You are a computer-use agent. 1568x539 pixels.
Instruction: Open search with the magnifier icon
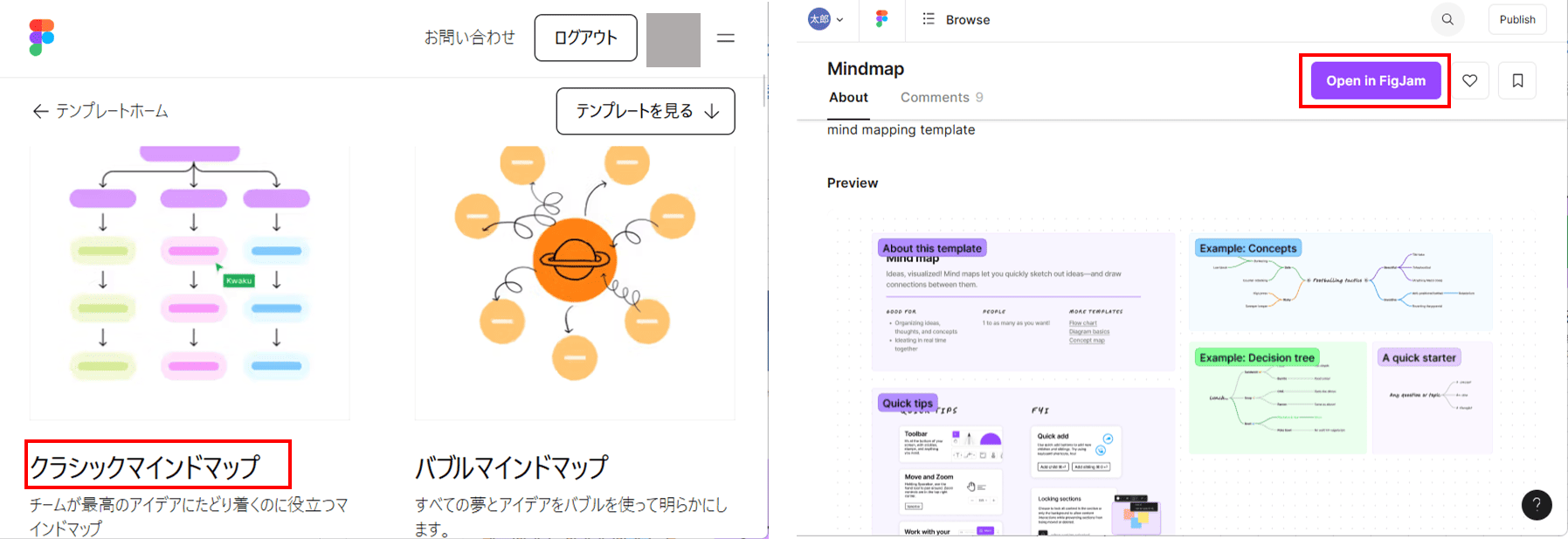pos(1447,19)
